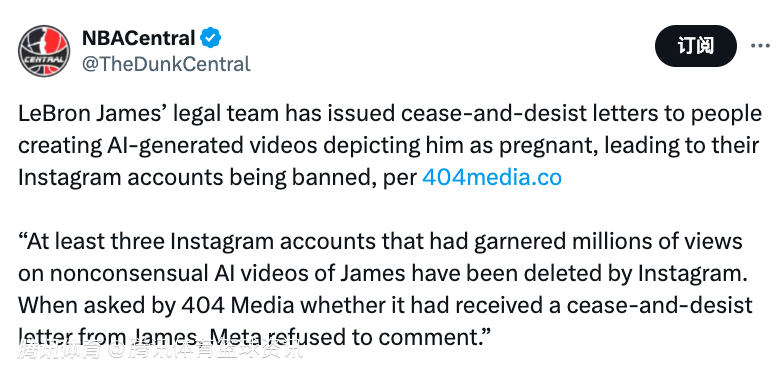The image size is (784, 374).
Task: Open the NBACentral profile avatar
Action: coord(44,51)
